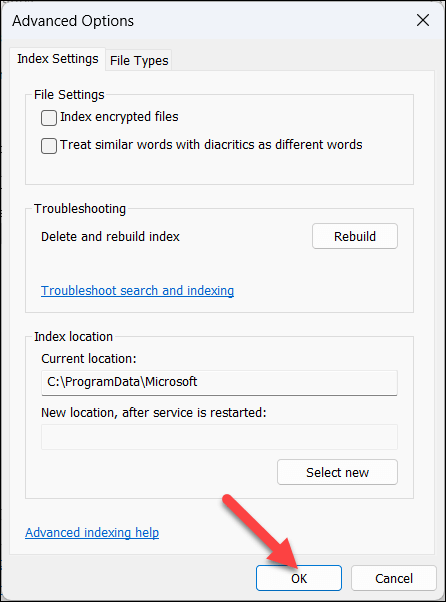Click the Rebuild button
This screenshot has width=446, height=602.
tap(355, 236)
